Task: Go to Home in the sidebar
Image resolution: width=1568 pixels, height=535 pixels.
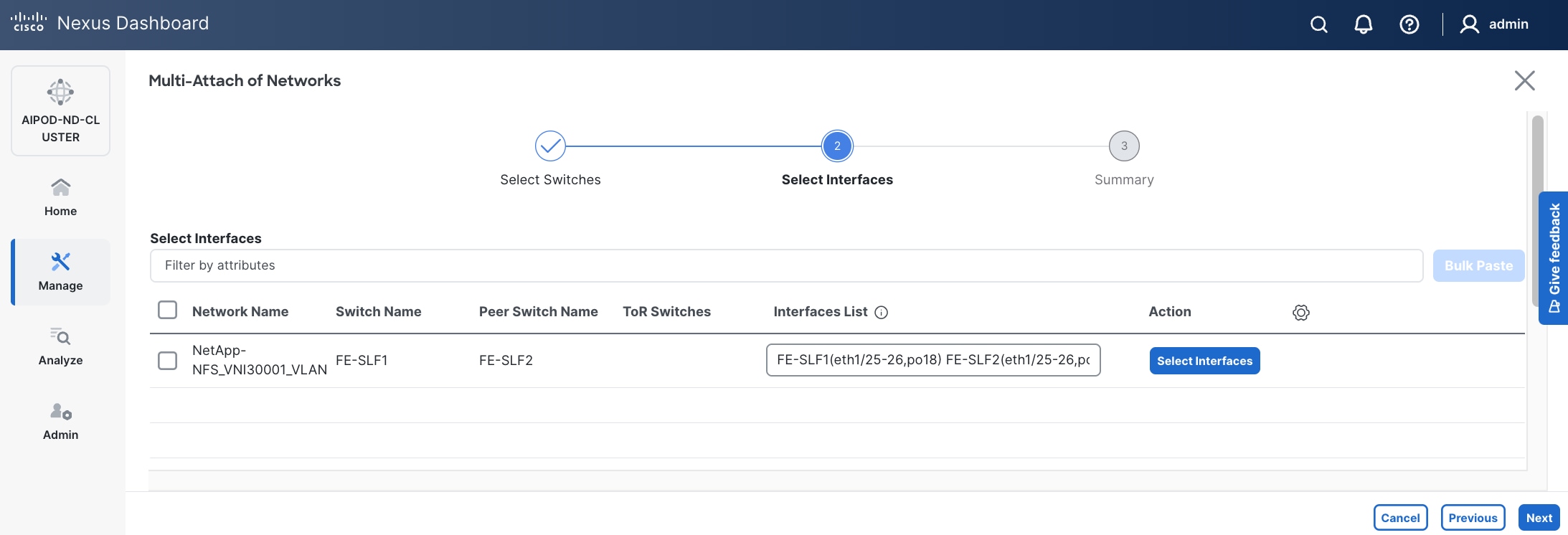Action: coord(60,197)
